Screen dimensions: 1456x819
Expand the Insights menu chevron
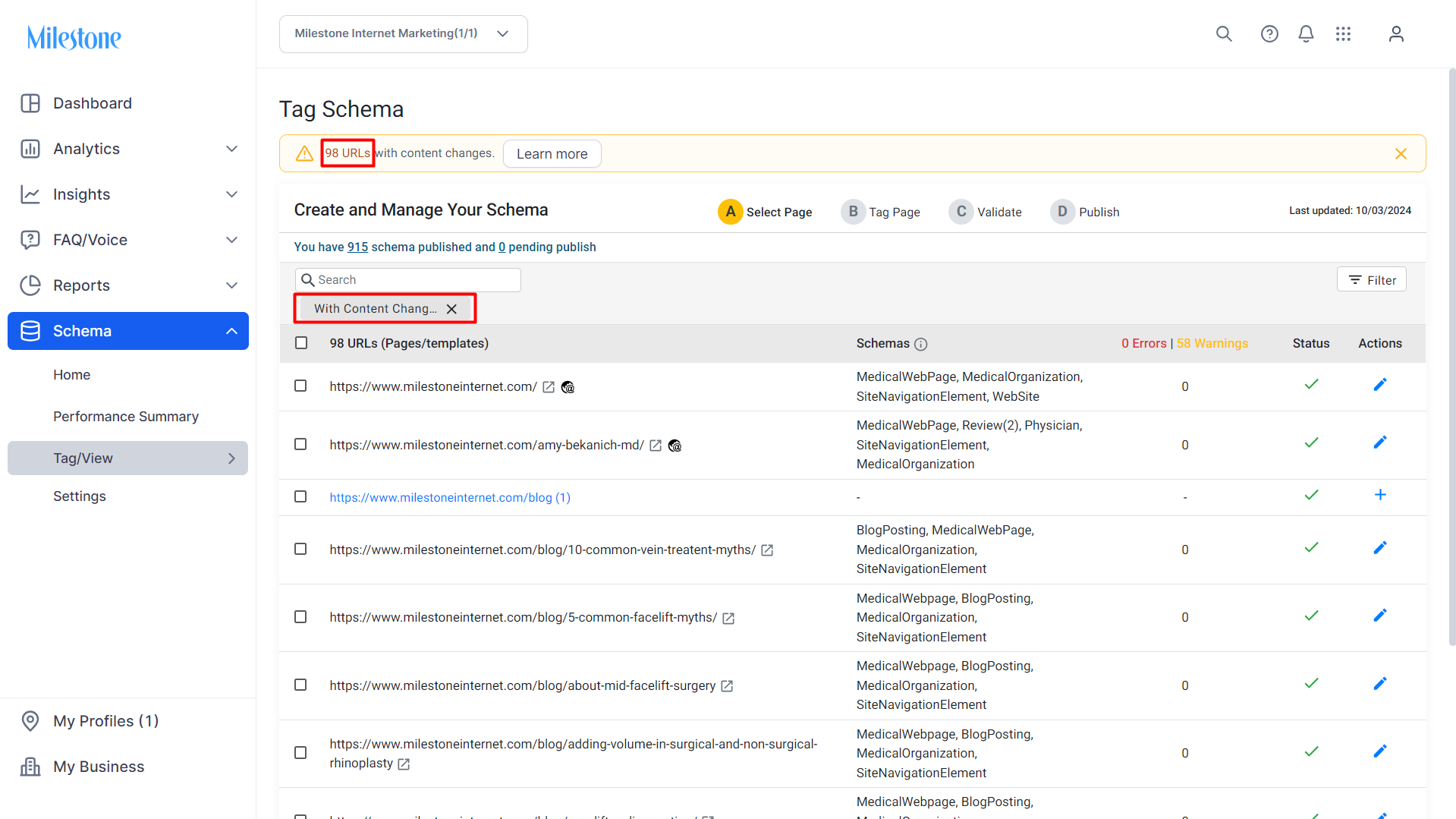click(232, 194)
